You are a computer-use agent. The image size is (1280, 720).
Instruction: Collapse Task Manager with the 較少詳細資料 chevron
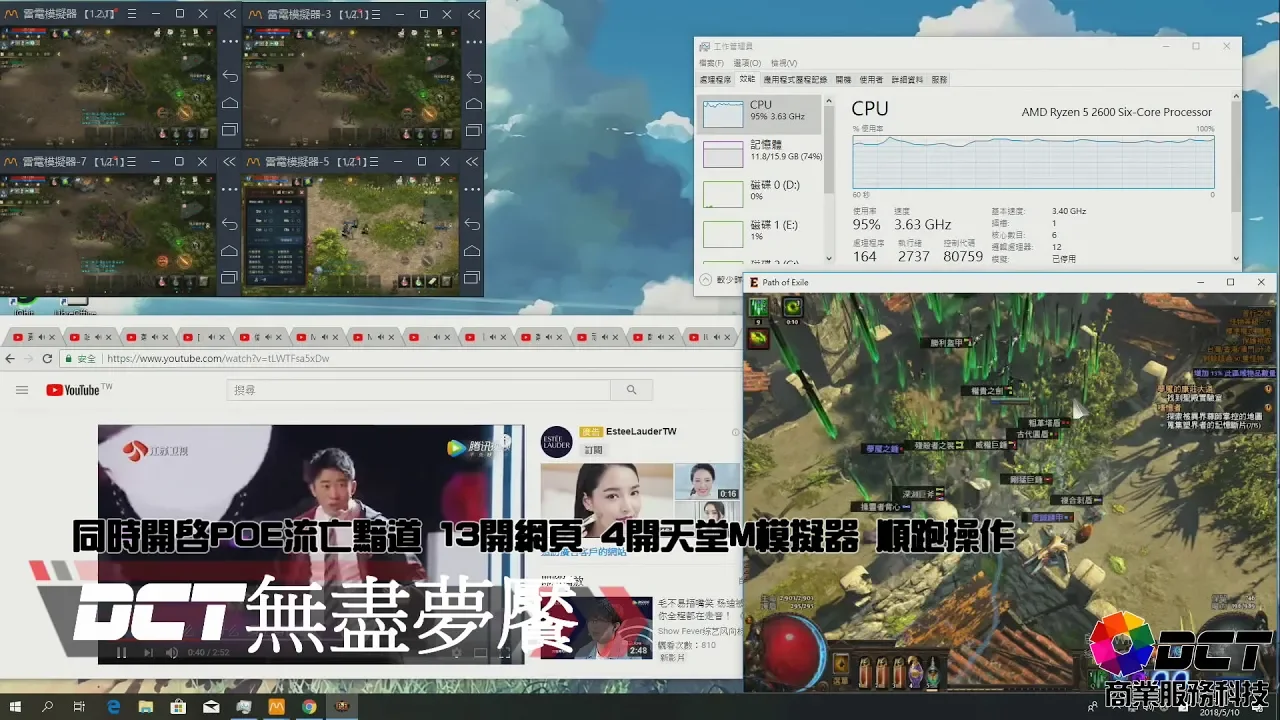pyautogui.click(x=707, y=281)
